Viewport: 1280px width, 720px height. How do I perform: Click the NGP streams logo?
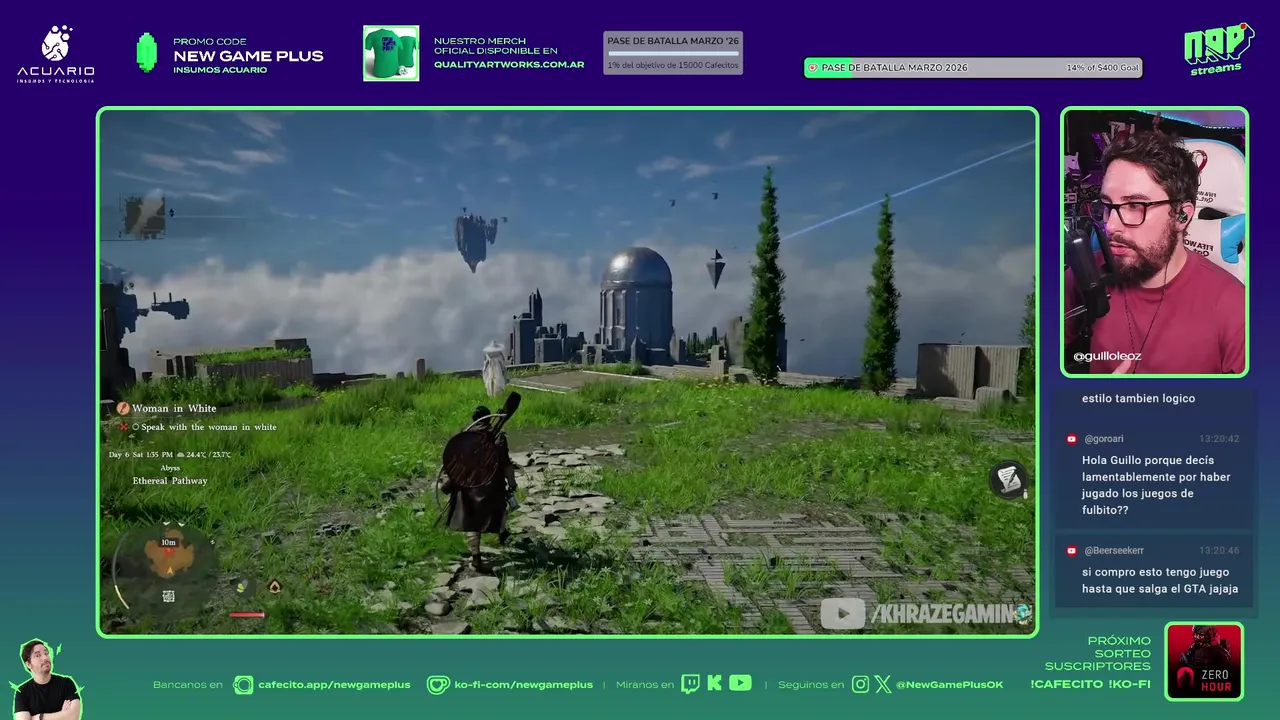(1218, 49)
